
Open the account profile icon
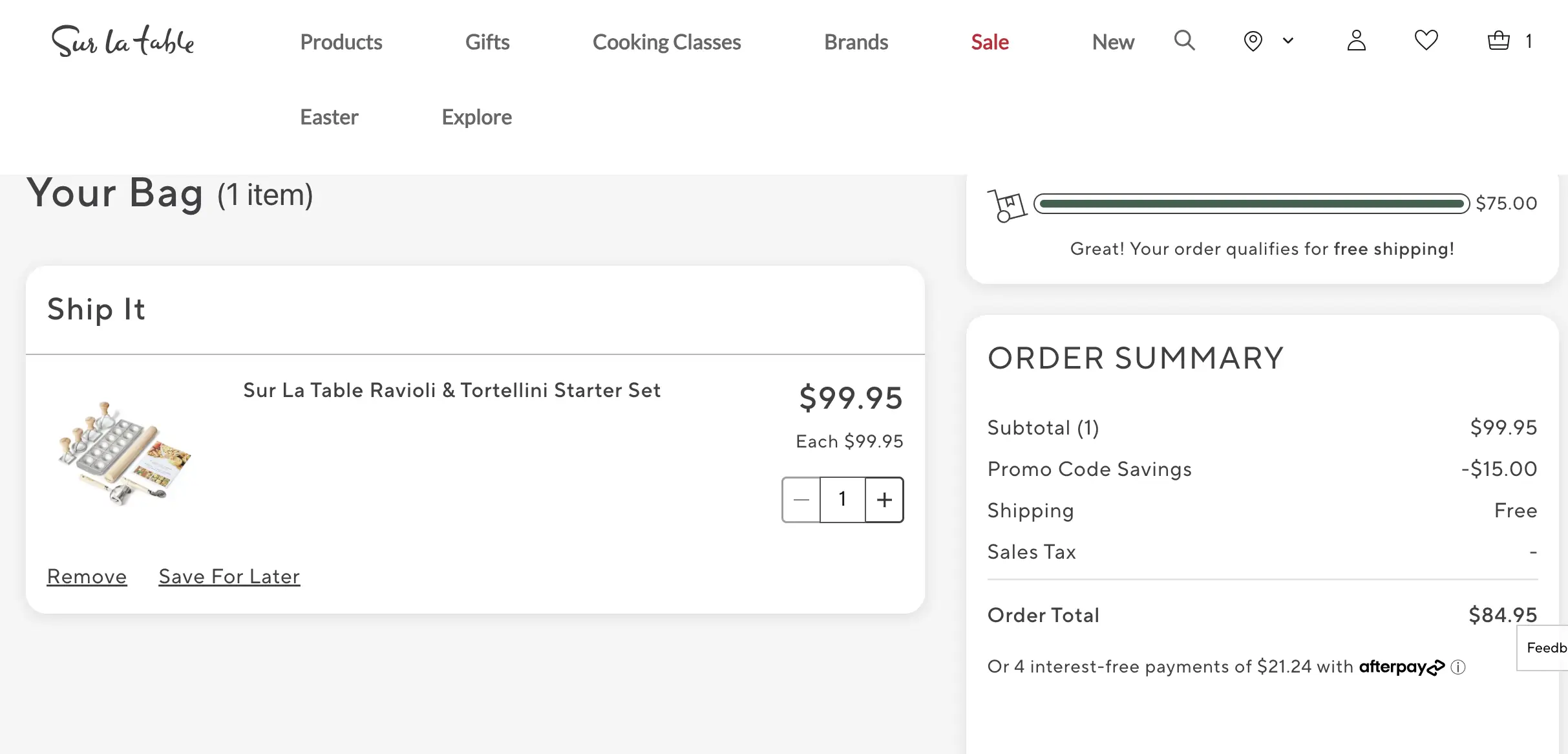coord(1356,41)
